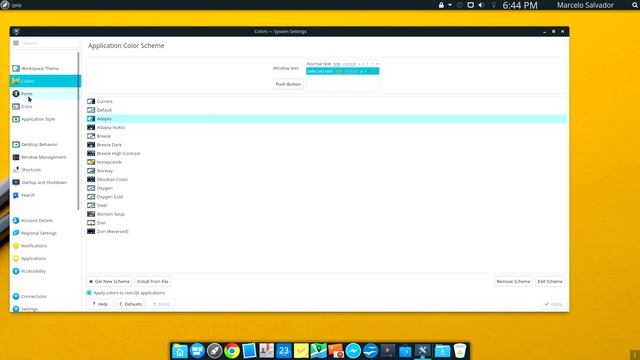Click the Defaults button
The height and width of the screenshot is (360, 640).
coord(130,304)
